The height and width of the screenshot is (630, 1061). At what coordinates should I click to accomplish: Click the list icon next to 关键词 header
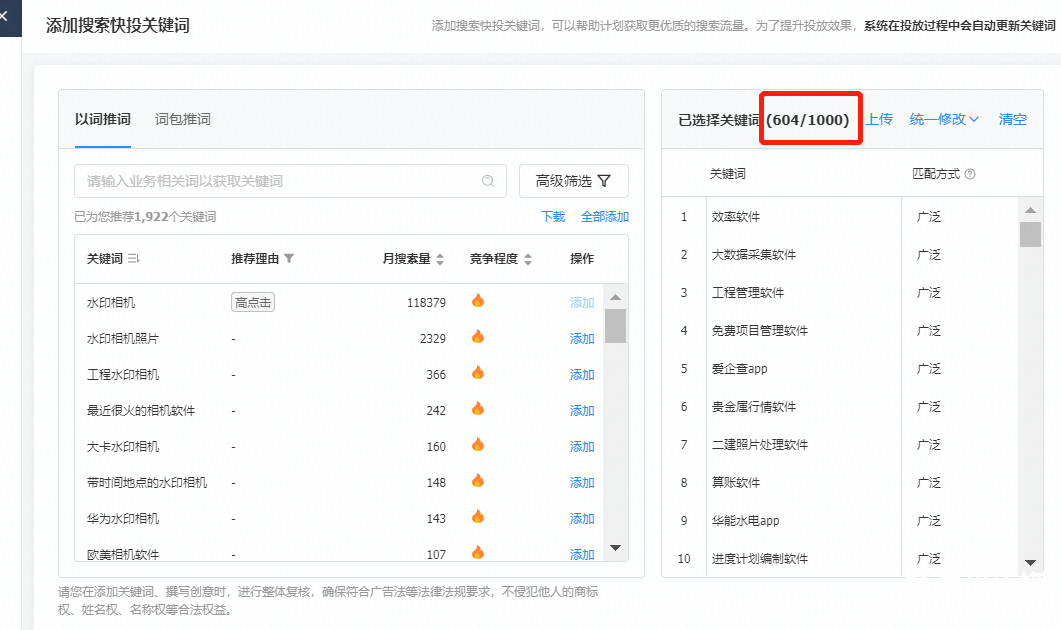(x=134, y=259)
